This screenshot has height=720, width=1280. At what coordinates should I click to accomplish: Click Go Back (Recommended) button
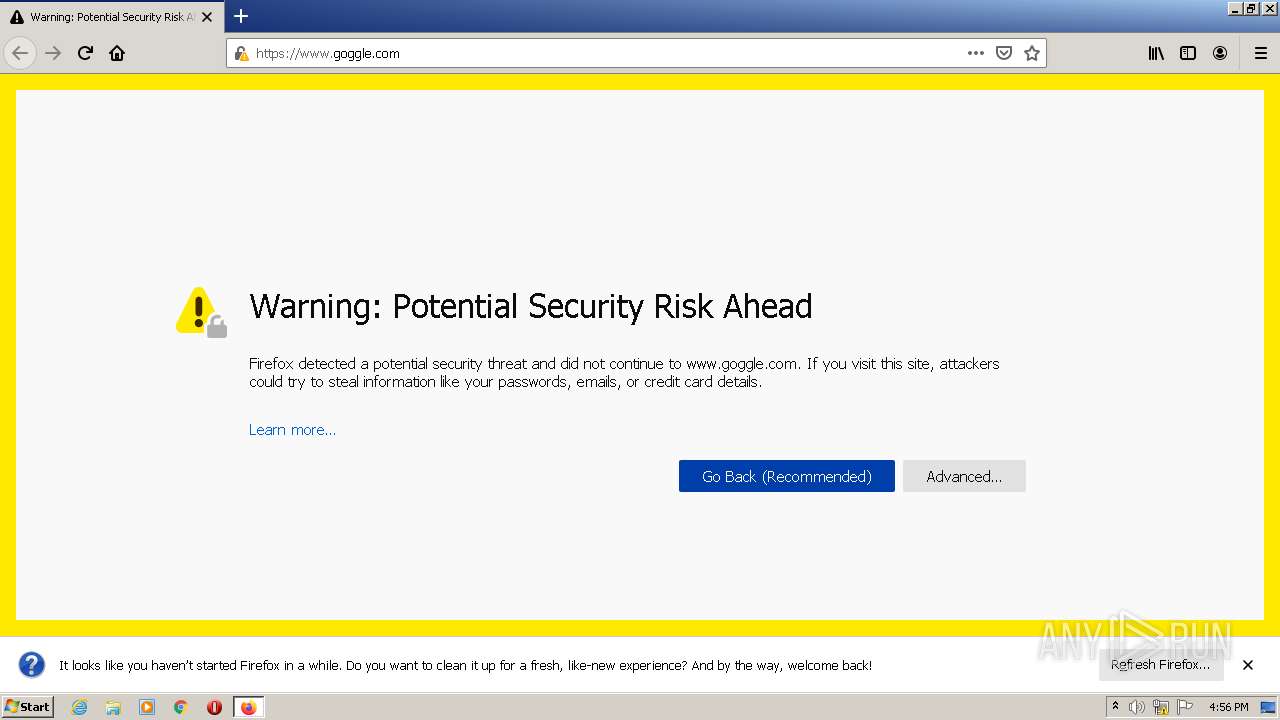[787, 476]
